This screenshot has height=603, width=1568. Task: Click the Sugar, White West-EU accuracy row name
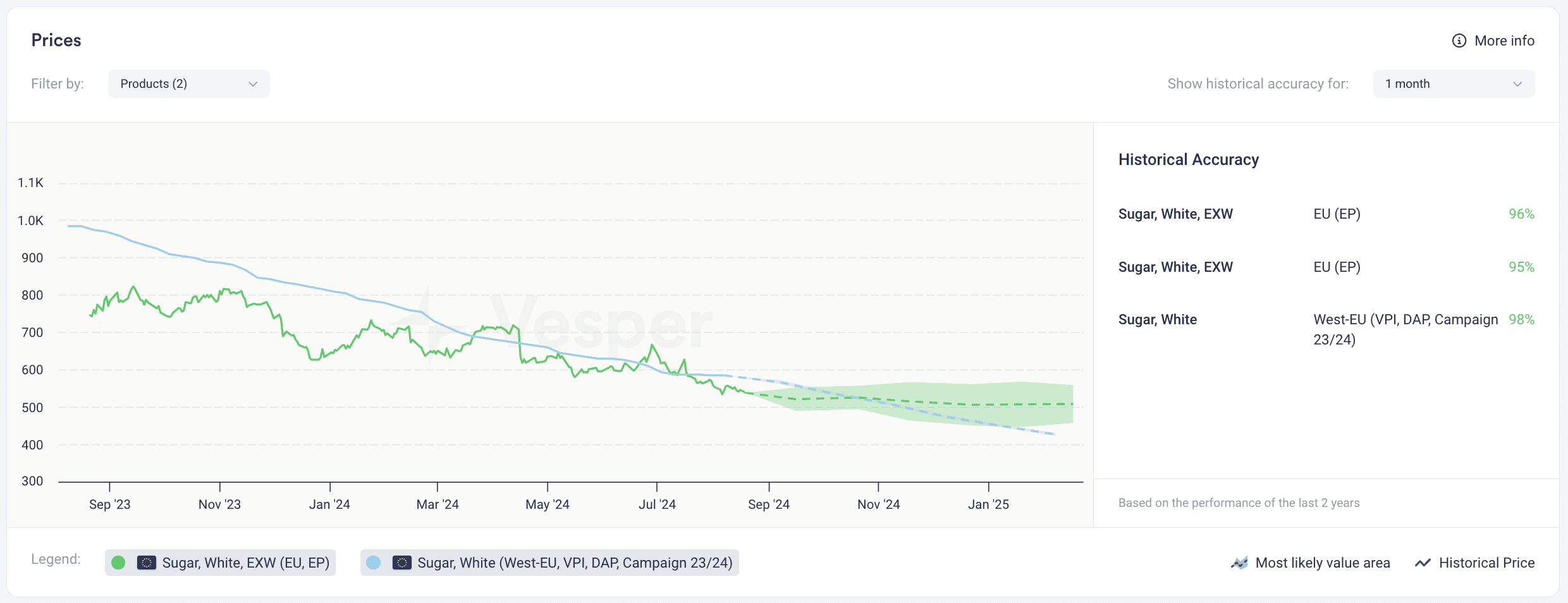coord(1158,319)
